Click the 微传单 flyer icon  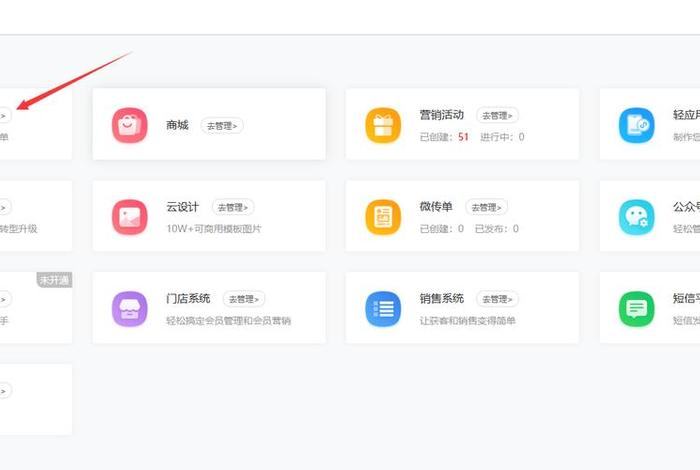click(383, 217)
